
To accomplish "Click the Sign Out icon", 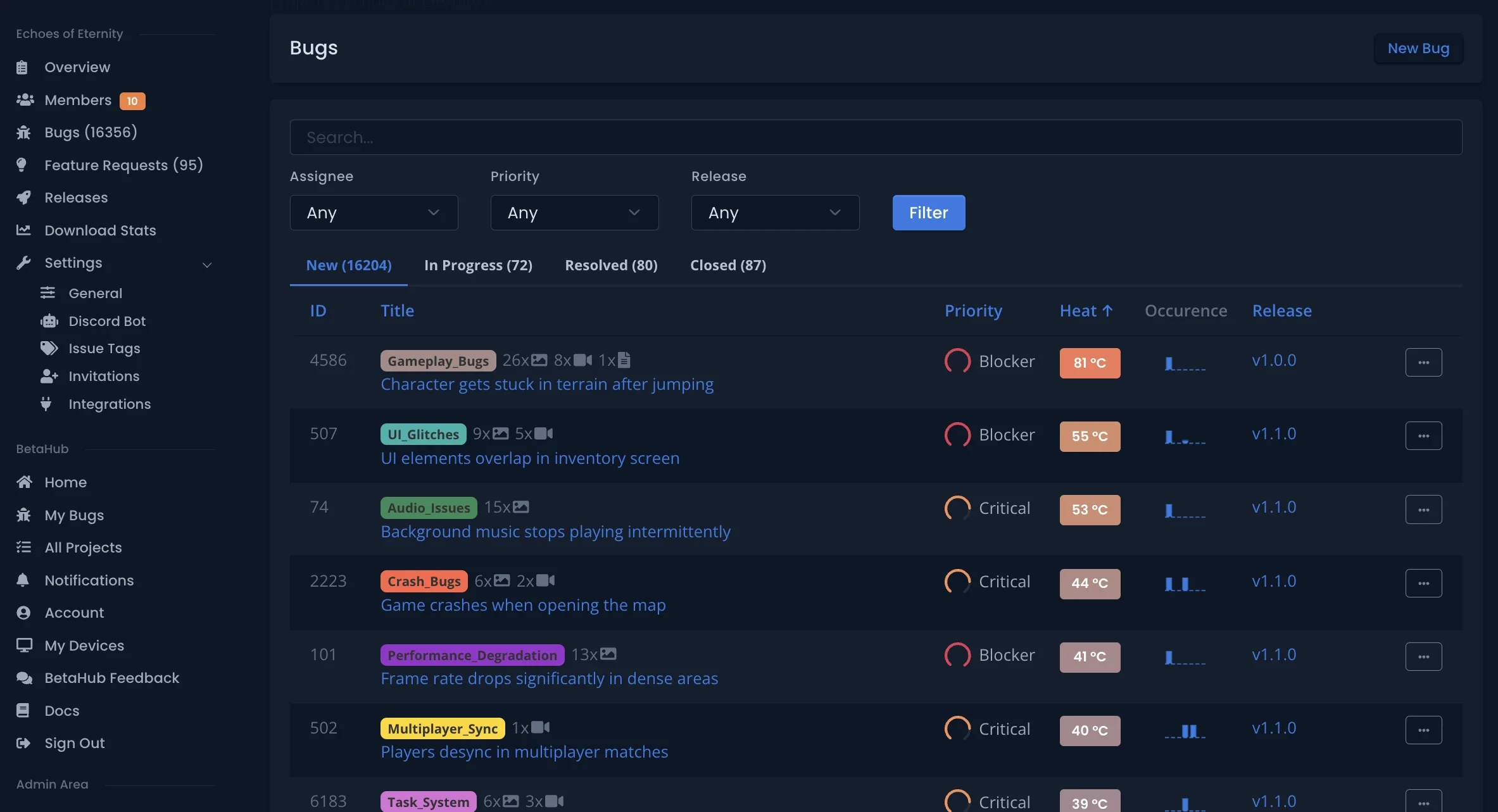I will [x=24, y=743].
